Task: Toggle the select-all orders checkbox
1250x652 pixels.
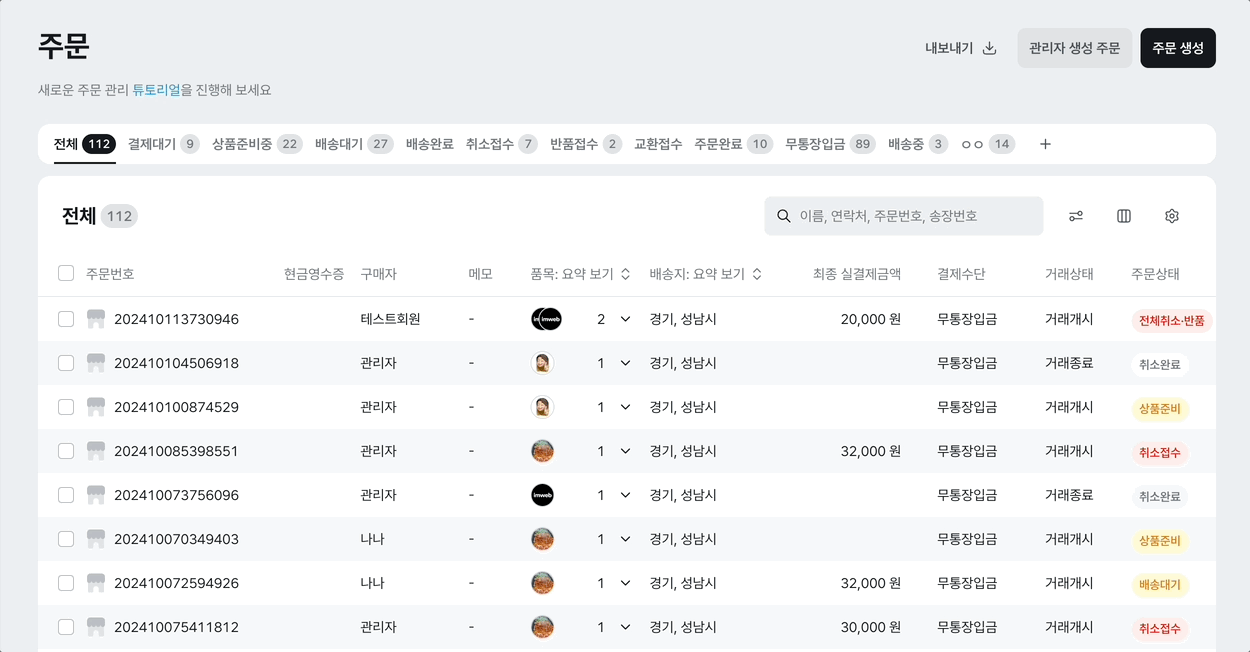Action: click(x=66, y=273)
